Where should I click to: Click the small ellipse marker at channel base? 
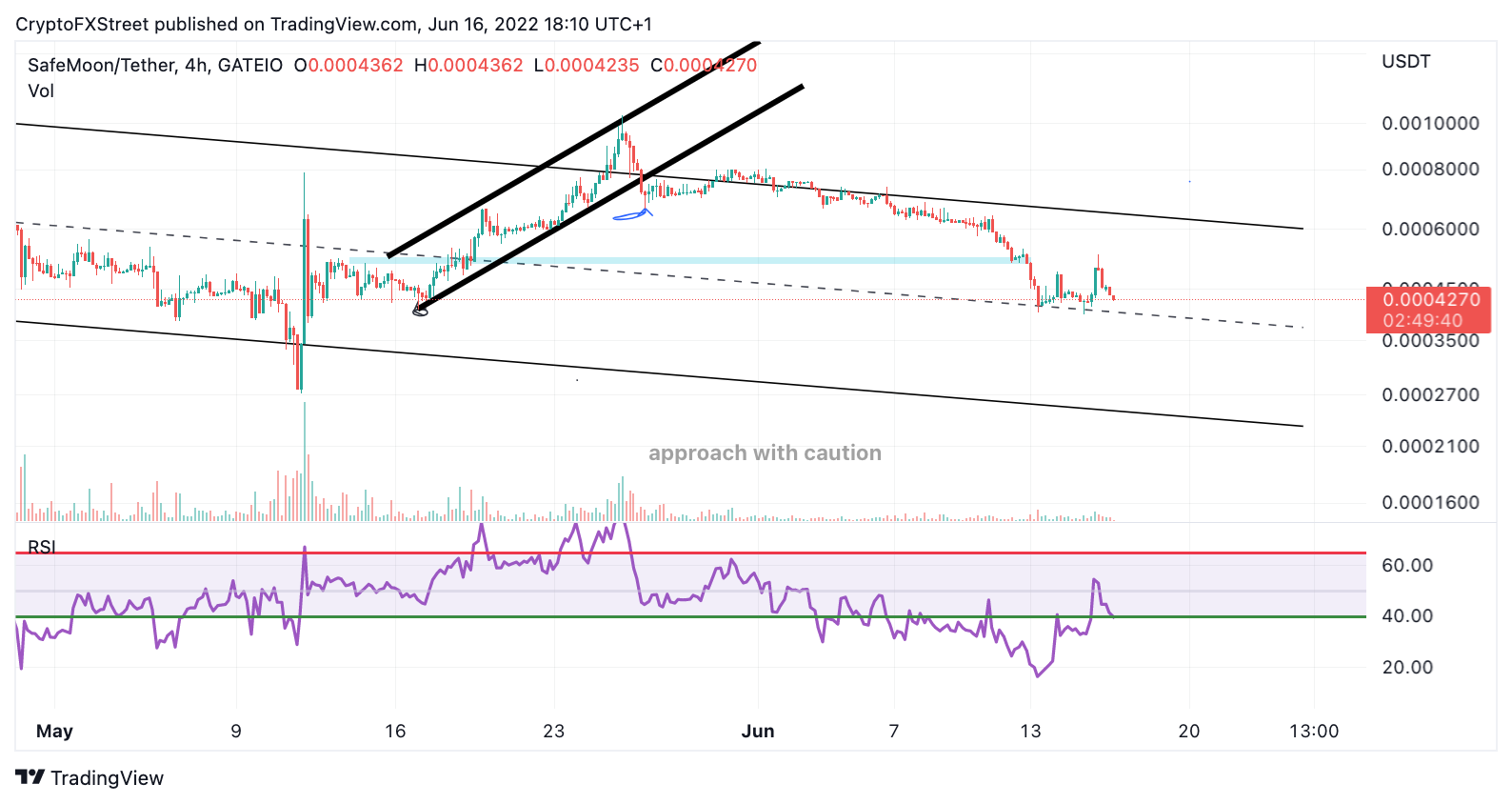(x=420, y=311)
